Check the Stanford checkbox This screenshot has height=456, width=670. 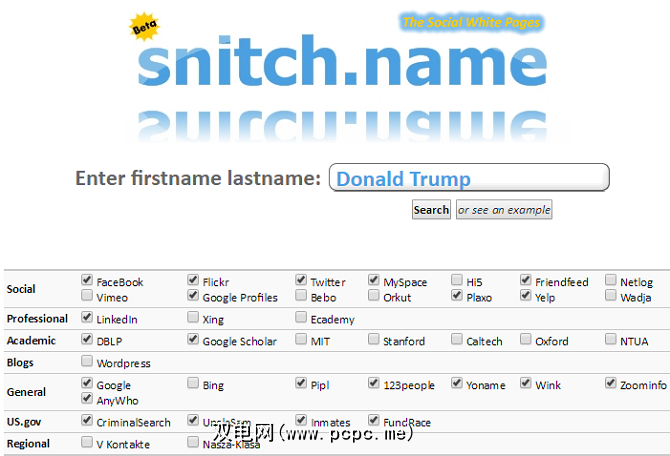pos(373,339)
